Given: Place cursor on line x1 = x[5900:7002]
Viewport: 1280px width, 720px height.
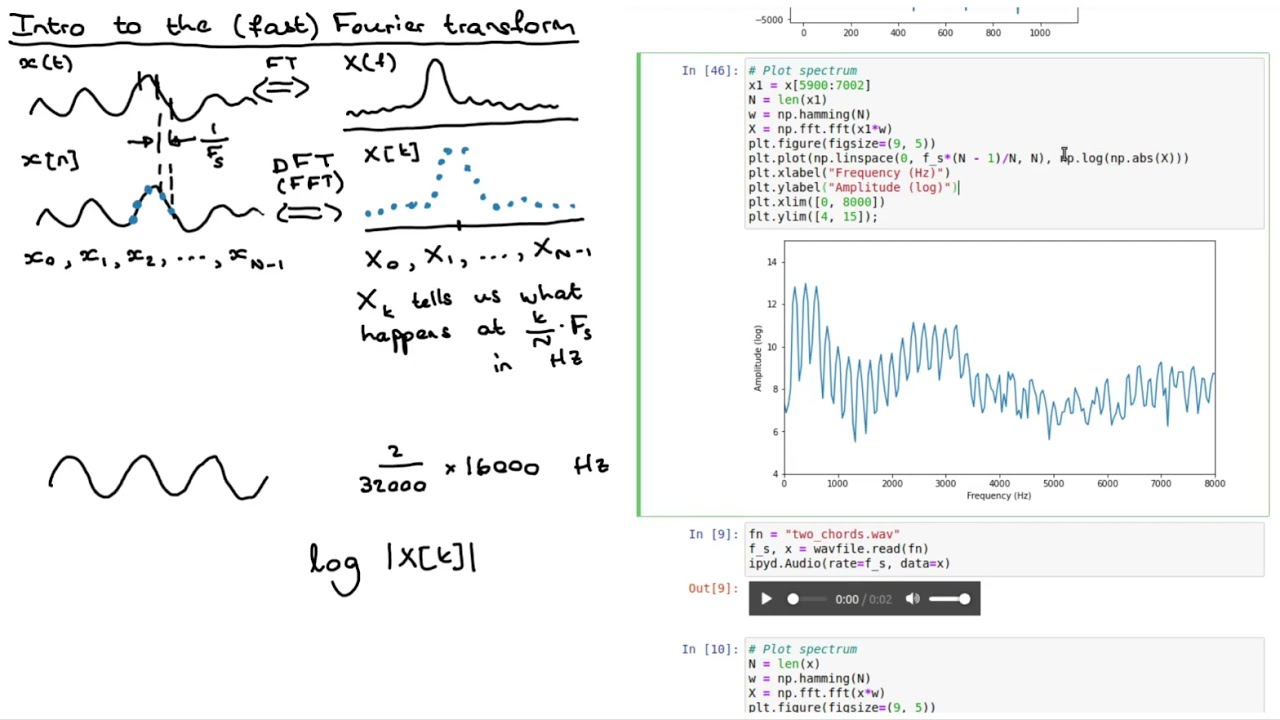Looking at the screenshot, I should coord(809,85).
